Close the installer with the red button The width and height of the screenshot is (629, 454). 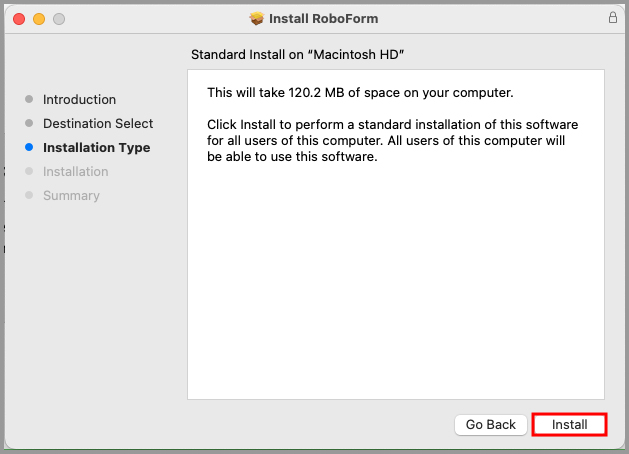[19, 19]
